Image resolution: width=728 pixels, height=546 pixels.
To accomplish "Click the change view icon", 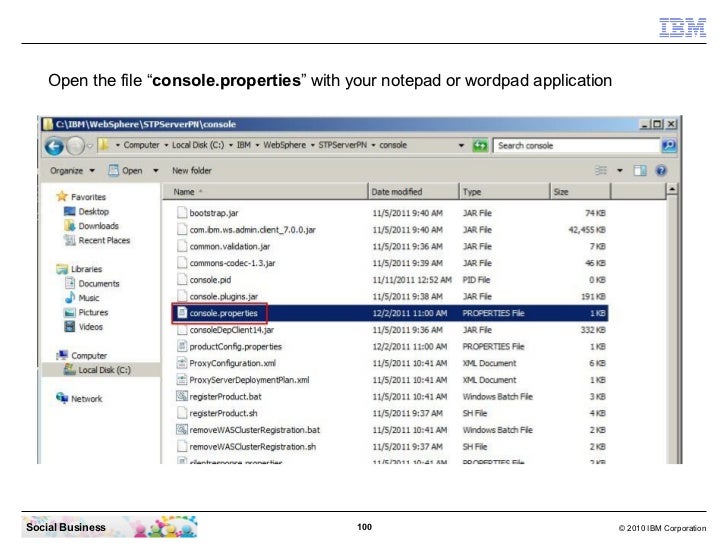I will pos(601,170).
